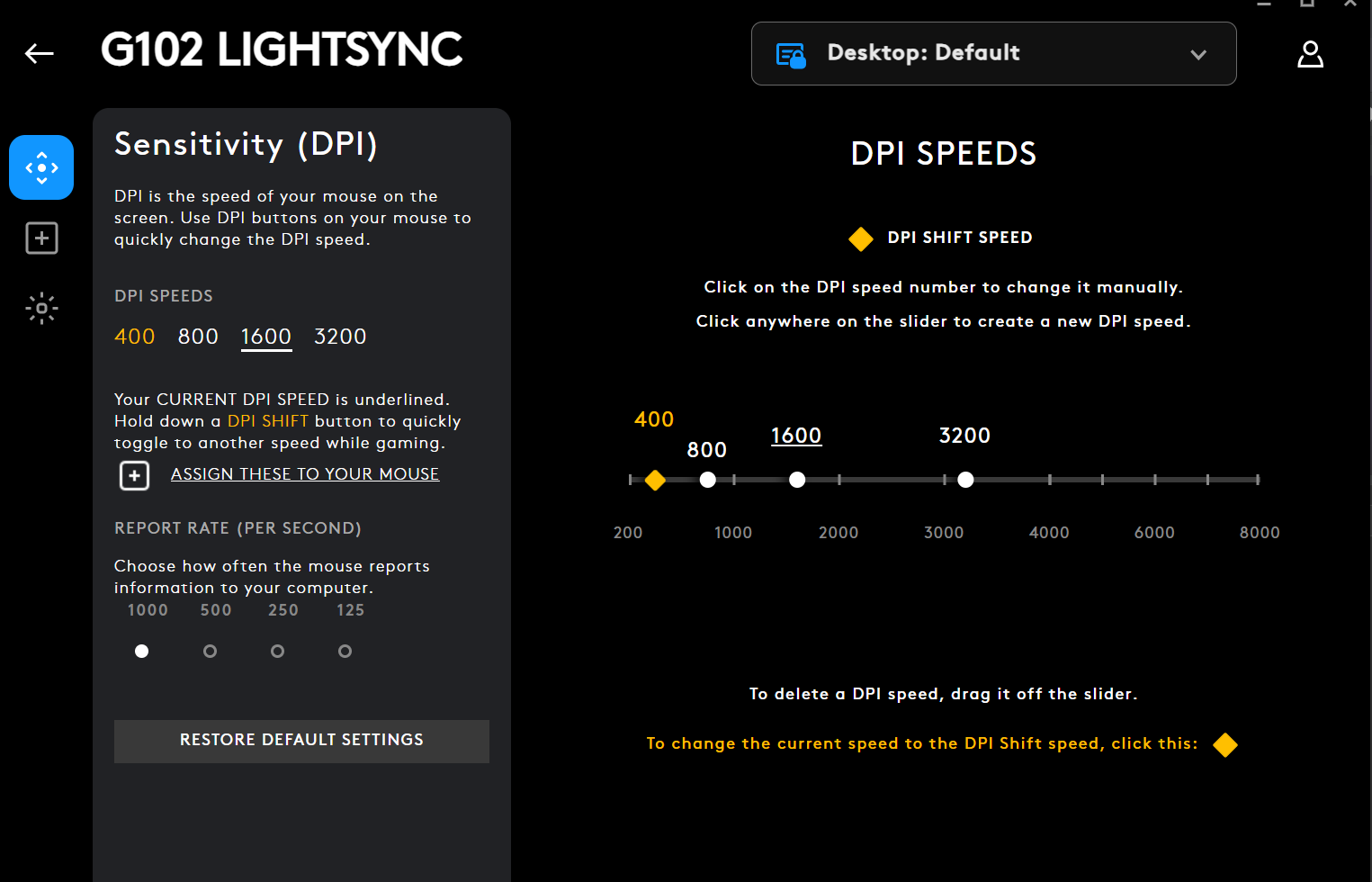
Task: Open ASSIGN THESE TO YOUR MOUSE link
Action: pyautogui.click(x=305, y=474)
